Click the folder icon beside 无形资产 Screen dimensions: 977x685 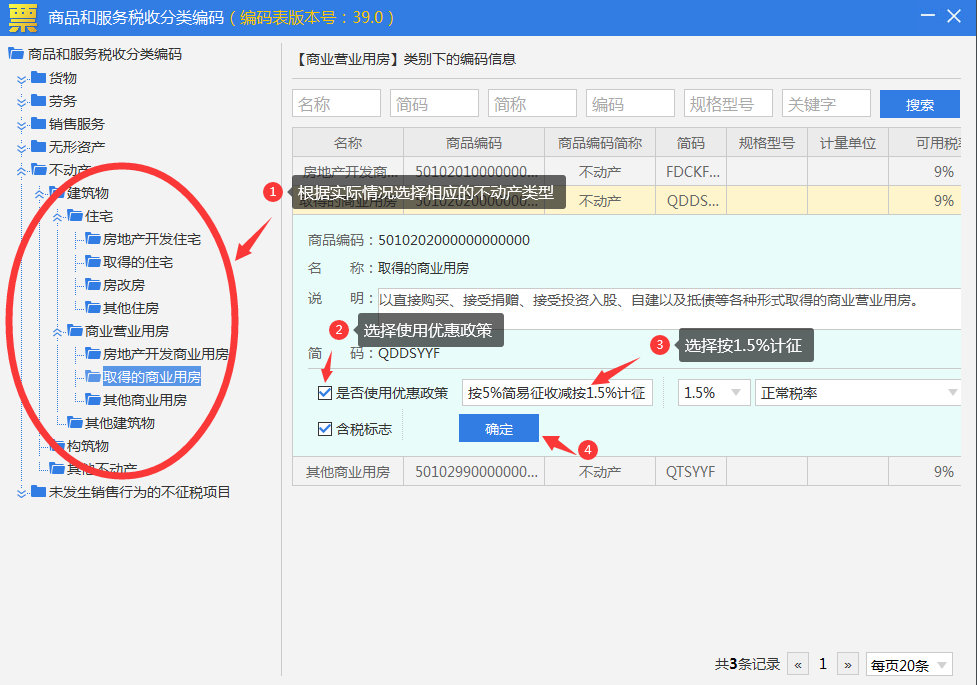39,146
